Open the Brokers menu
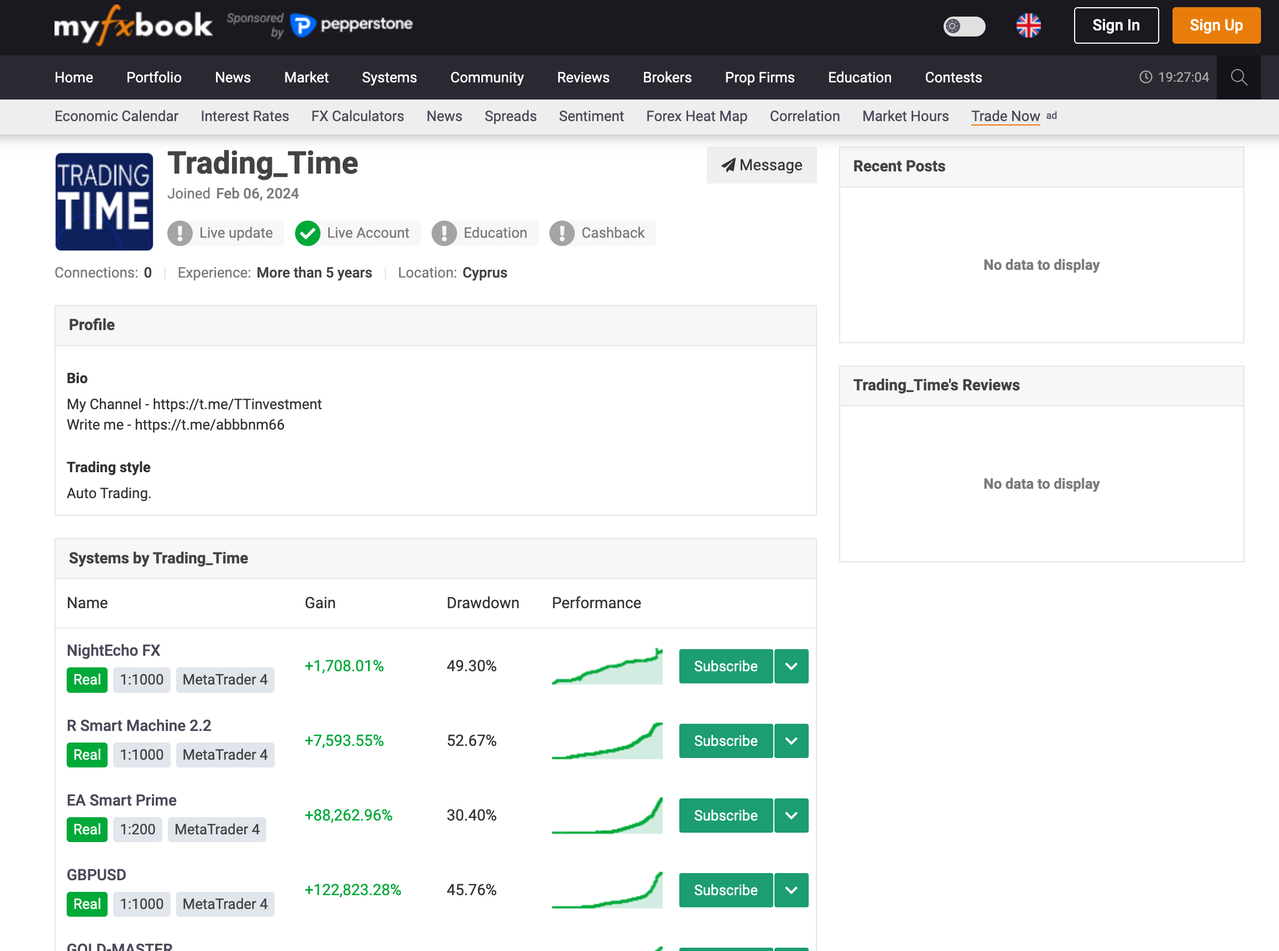This screenshot has width=1279, height=951. [x=667, y=78]
